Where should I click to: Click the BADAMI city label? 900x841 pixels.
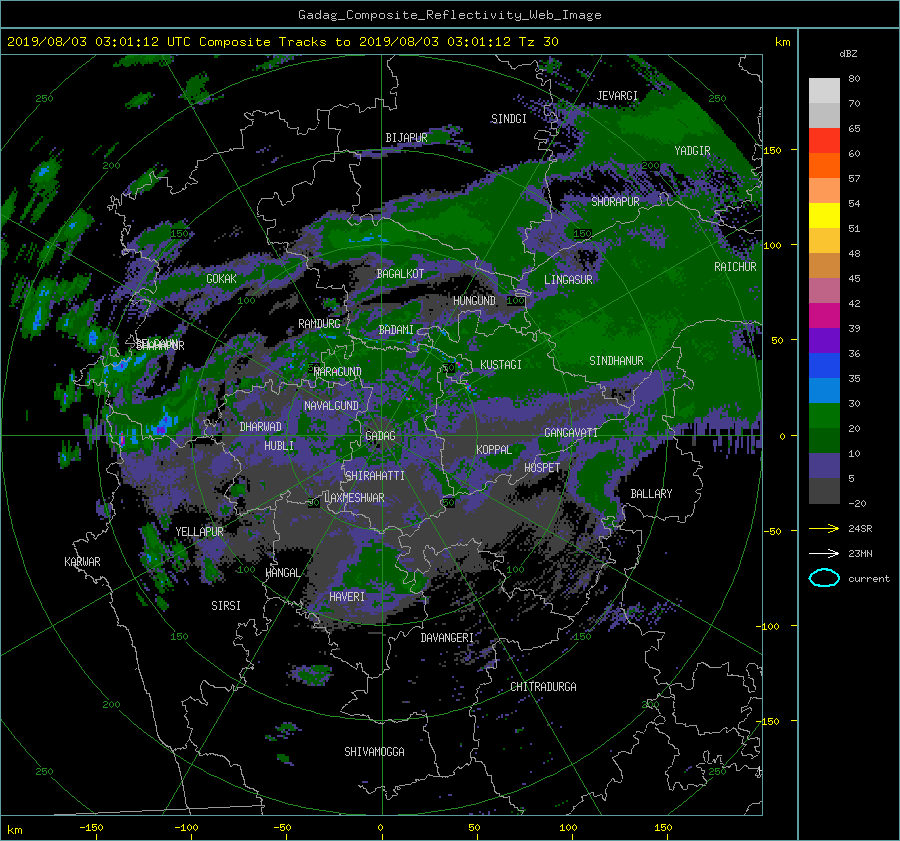tap(396, 330)
